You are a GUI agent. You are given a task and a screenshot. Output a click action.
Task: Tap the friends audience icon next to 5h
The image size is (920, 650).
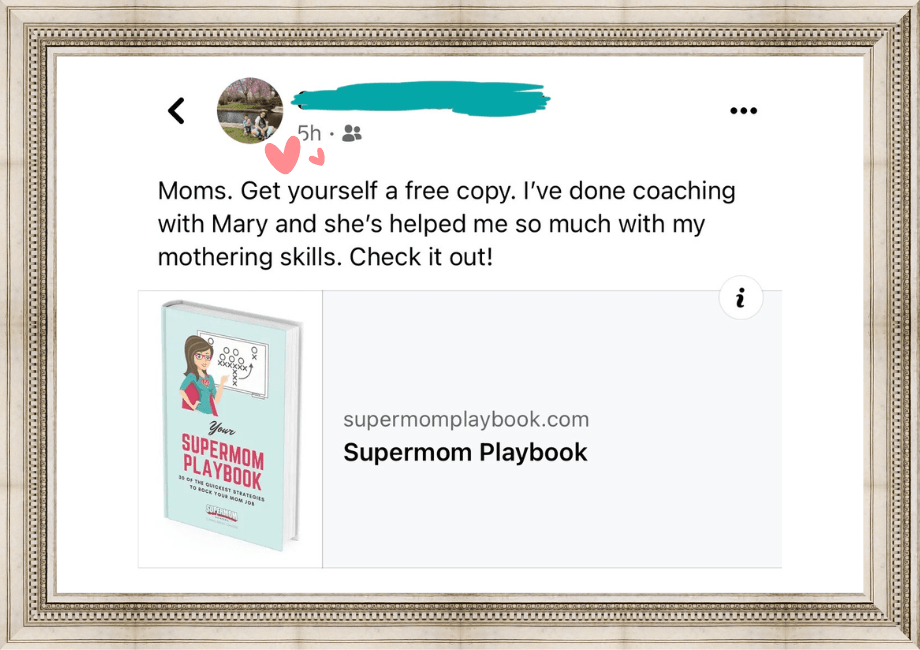click(352, 134)
